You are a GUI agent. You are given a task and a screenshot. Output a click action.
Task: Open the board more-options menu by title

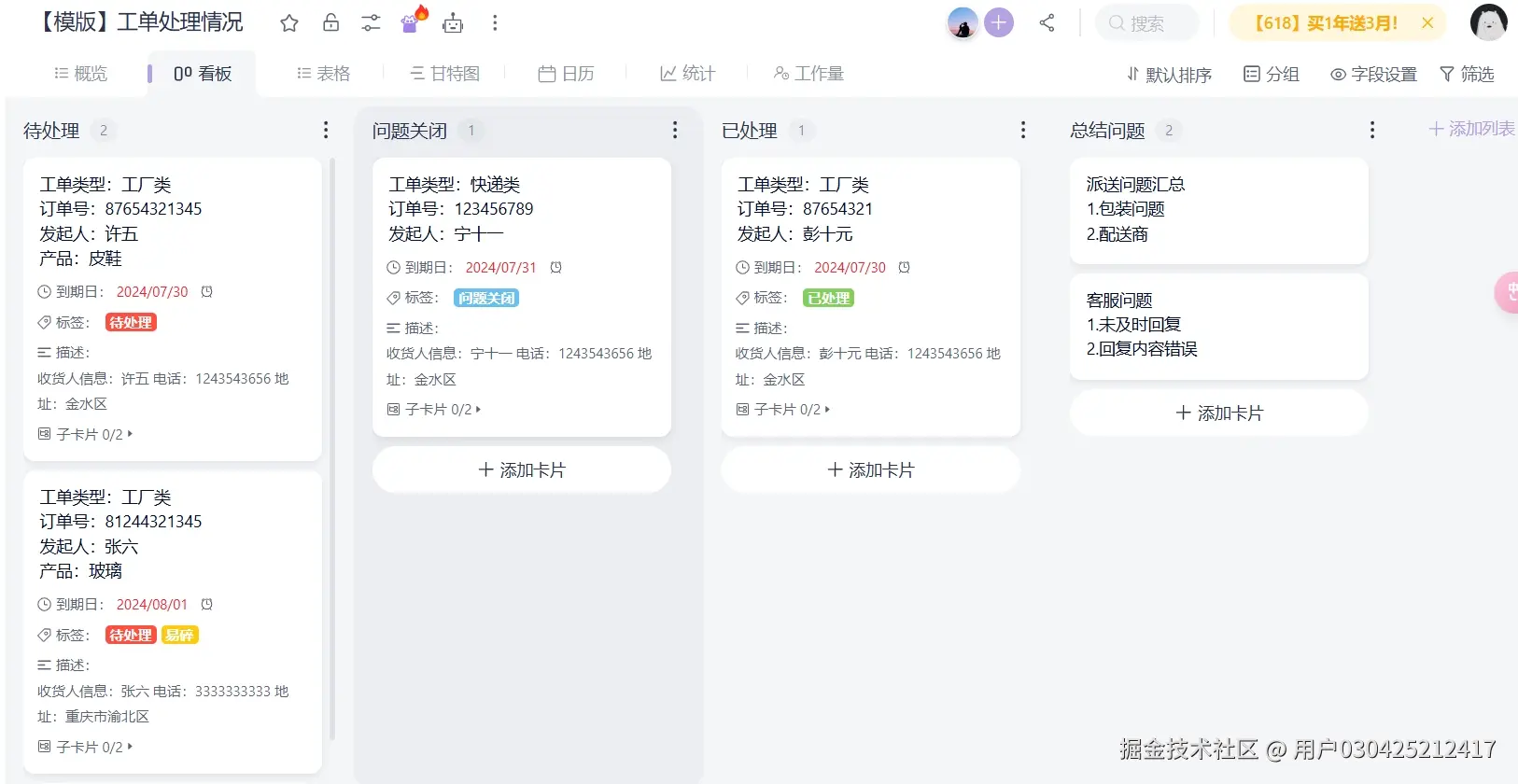[x=495, y=23]
